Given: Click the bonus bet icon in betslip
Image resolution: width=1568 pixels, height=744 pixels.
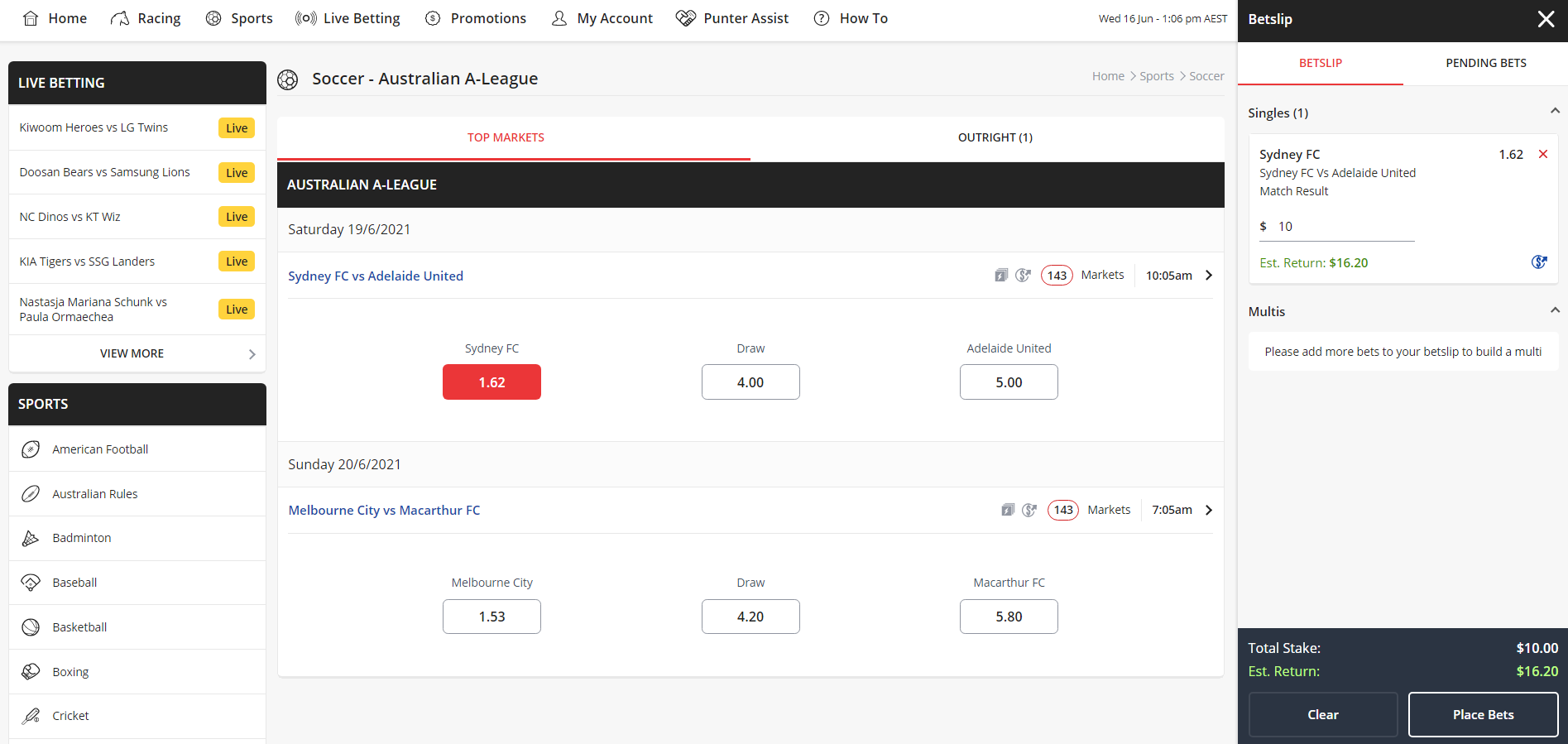Looking at the screenshot, I should pos(1539,262).
